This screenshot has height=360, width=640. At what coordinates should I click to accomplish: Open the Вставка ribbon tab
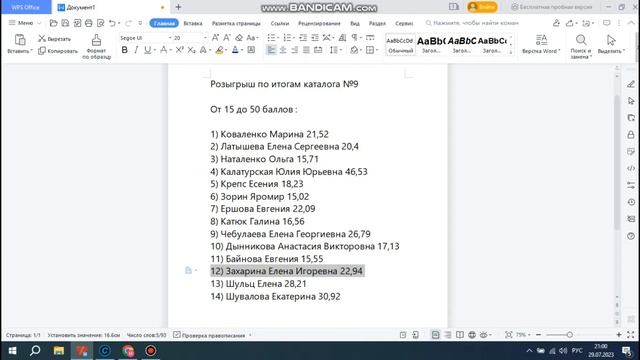click(193, 23)
